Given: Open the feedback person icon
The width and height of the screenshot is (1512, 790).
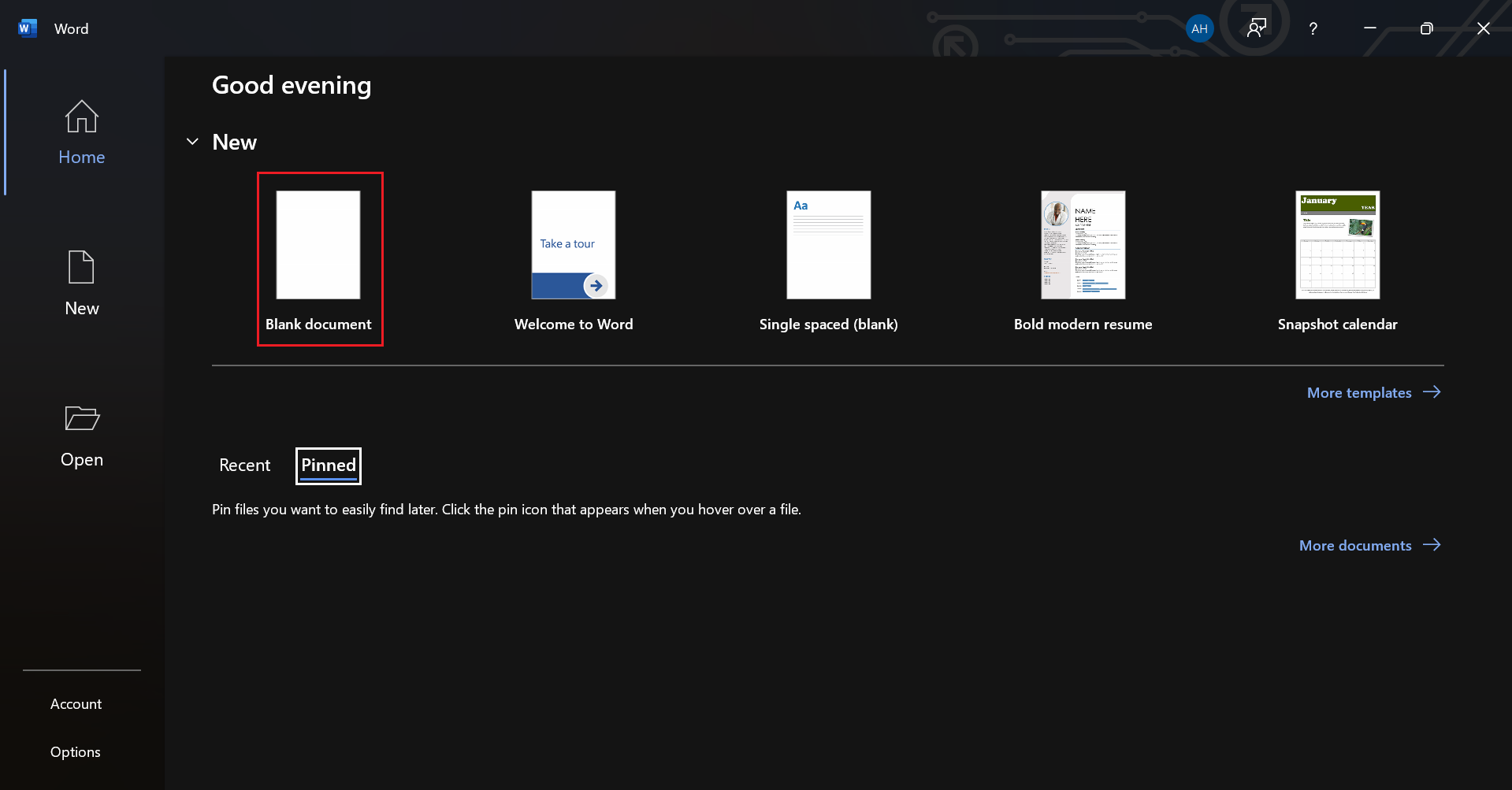Looking at the screenshot, I should [1257, 28].
